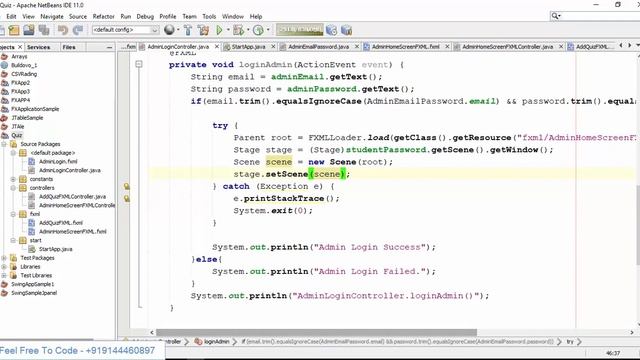Collapse the default package node
Viewport: 640px width, 360px height.
coord(13,153)
